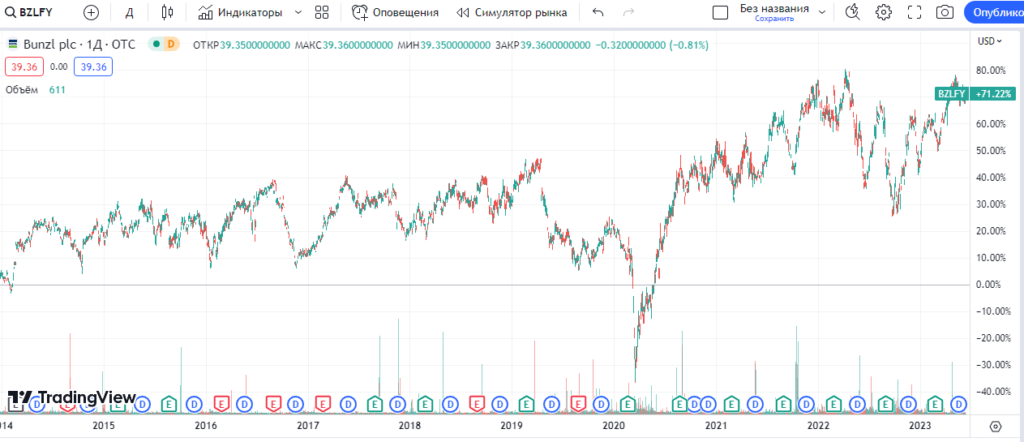
Task: Expand the Без названия layout dropdown
Action: 822,12
